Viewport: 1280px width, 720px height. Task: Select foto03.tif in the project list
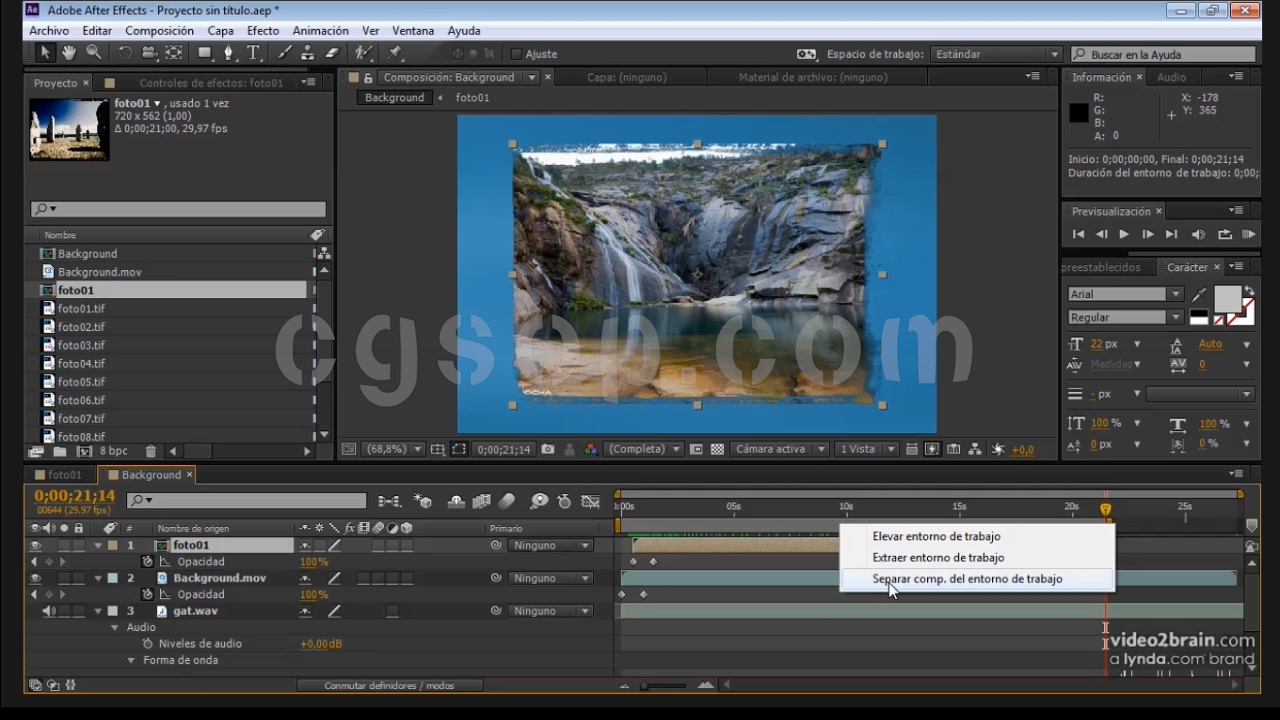[81, 345]
